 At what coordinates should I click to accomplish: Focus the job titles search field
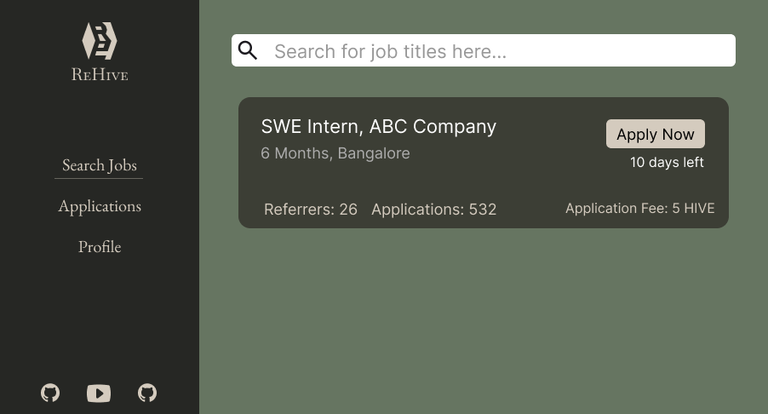pos(483,50)
